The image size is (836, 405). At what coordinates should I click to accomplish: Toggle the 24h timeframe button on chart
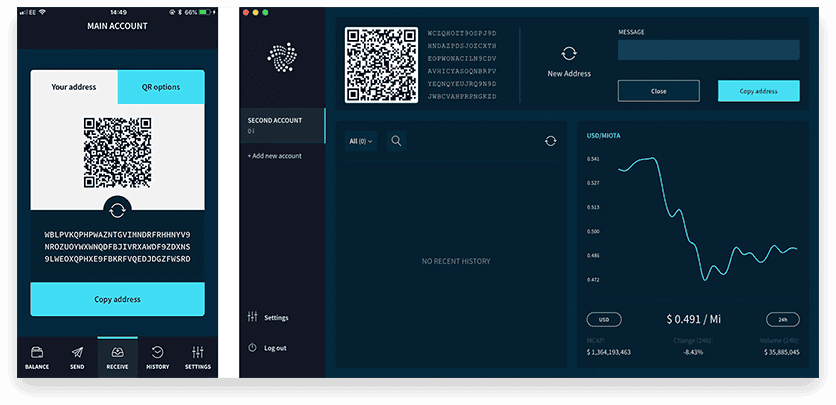coord(783,320)
